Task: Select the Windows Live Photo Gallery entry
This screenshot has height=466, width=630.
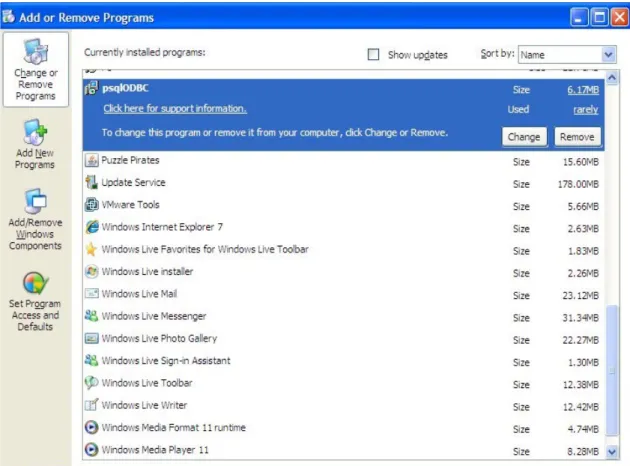Action: pyautogui.click(x=344, y=339)
